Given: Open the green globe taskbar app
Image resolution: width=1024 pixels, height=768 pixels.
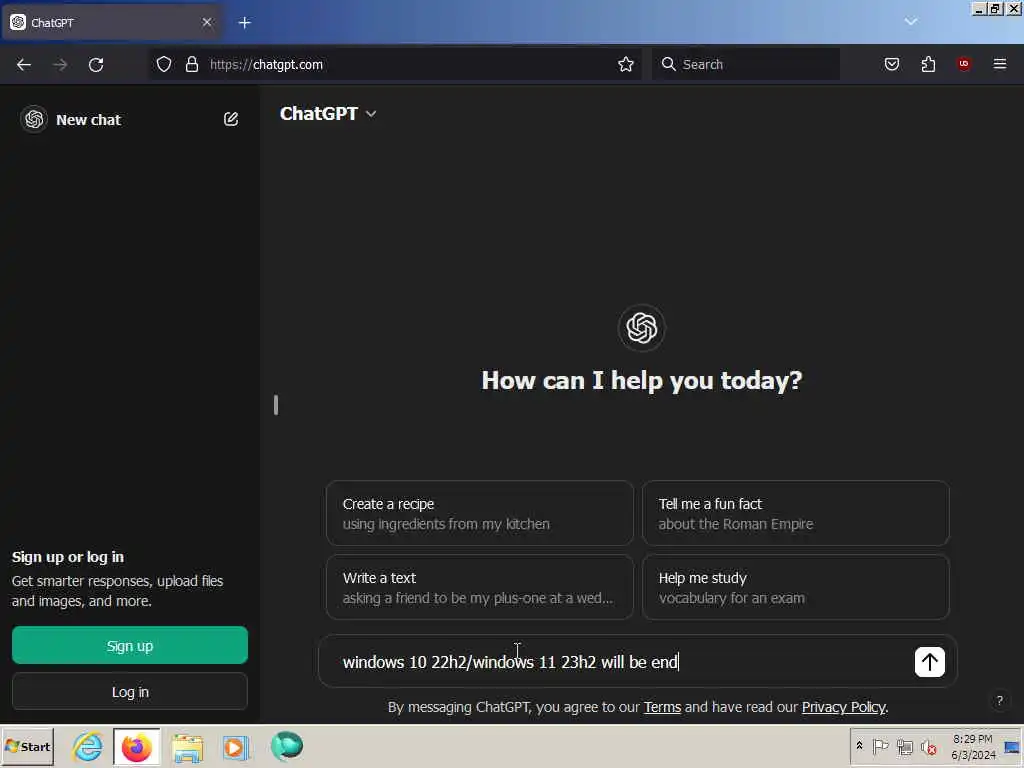Looking at the screenshot, I should [x=287, y=746].
